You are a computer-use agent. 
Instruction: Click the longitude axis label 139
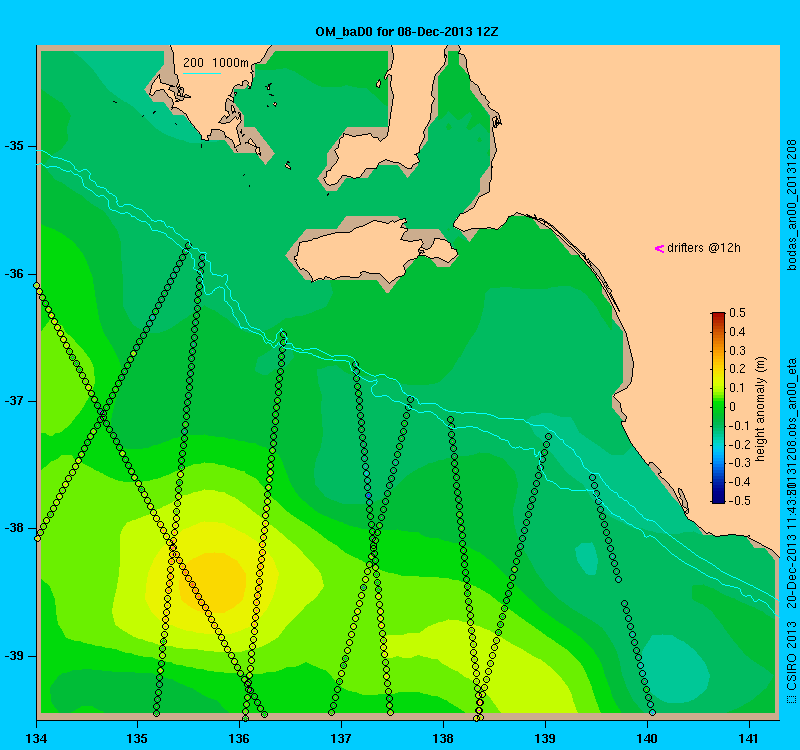545,738
